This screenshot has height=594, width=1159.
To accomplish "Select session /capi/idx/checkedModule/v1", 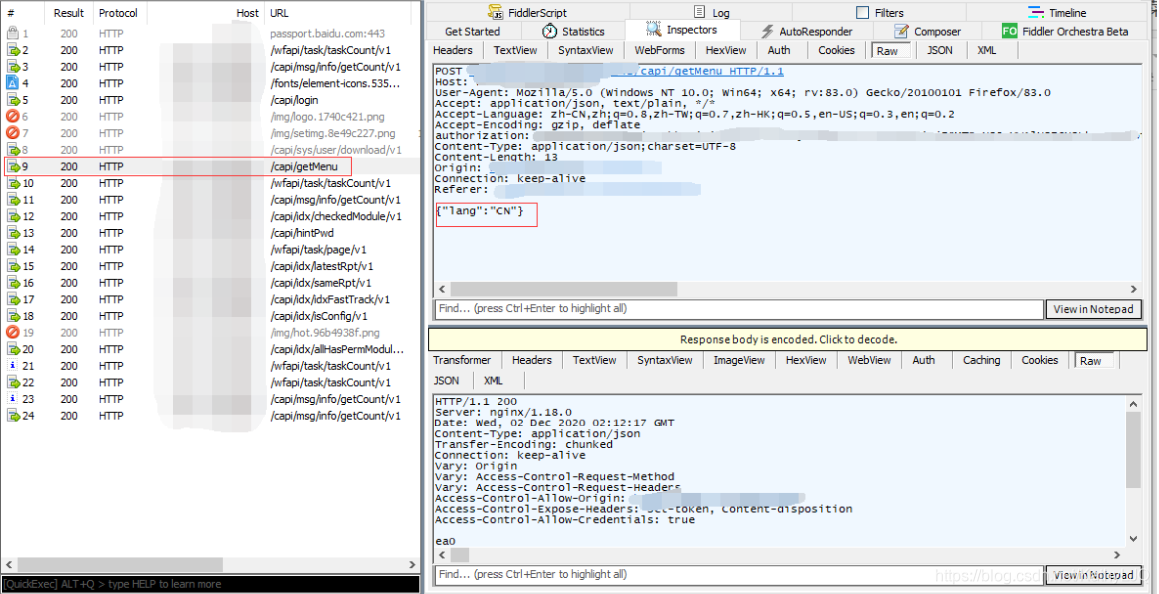I will (210, 216).
